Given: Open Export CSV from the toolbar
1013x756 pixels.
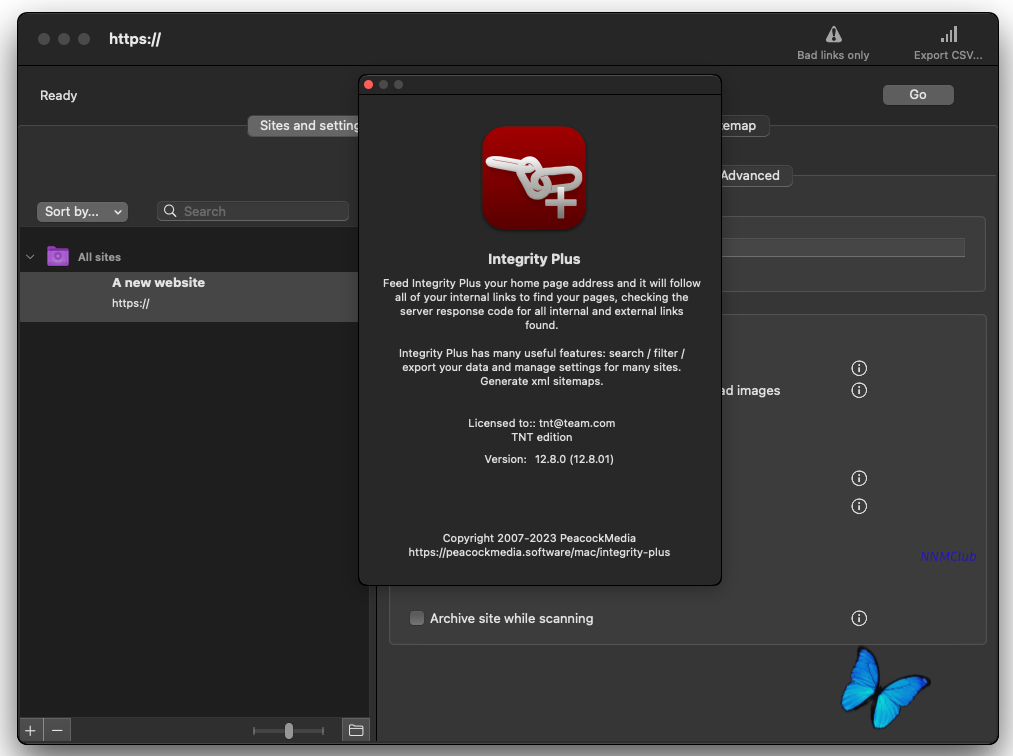Looking at the screenshot, I should (x=948, y=43).
